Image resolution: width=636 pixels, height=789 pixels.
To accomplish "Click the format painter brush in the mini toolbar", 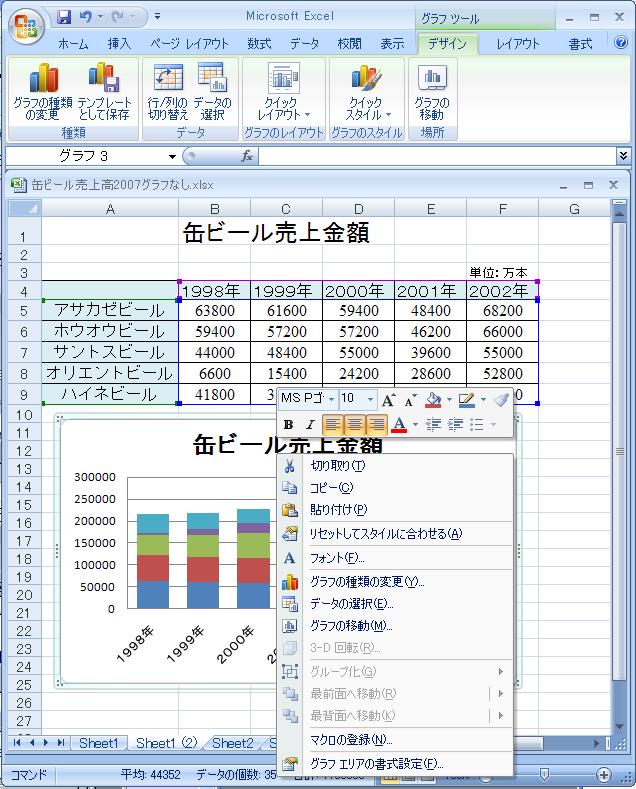I will 501,400.
